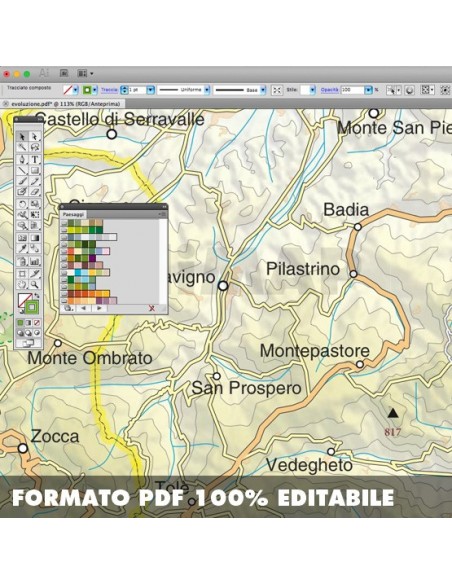Select the Blend tool
The width and height of the screenshot is (452, 584).
[35, 248]
